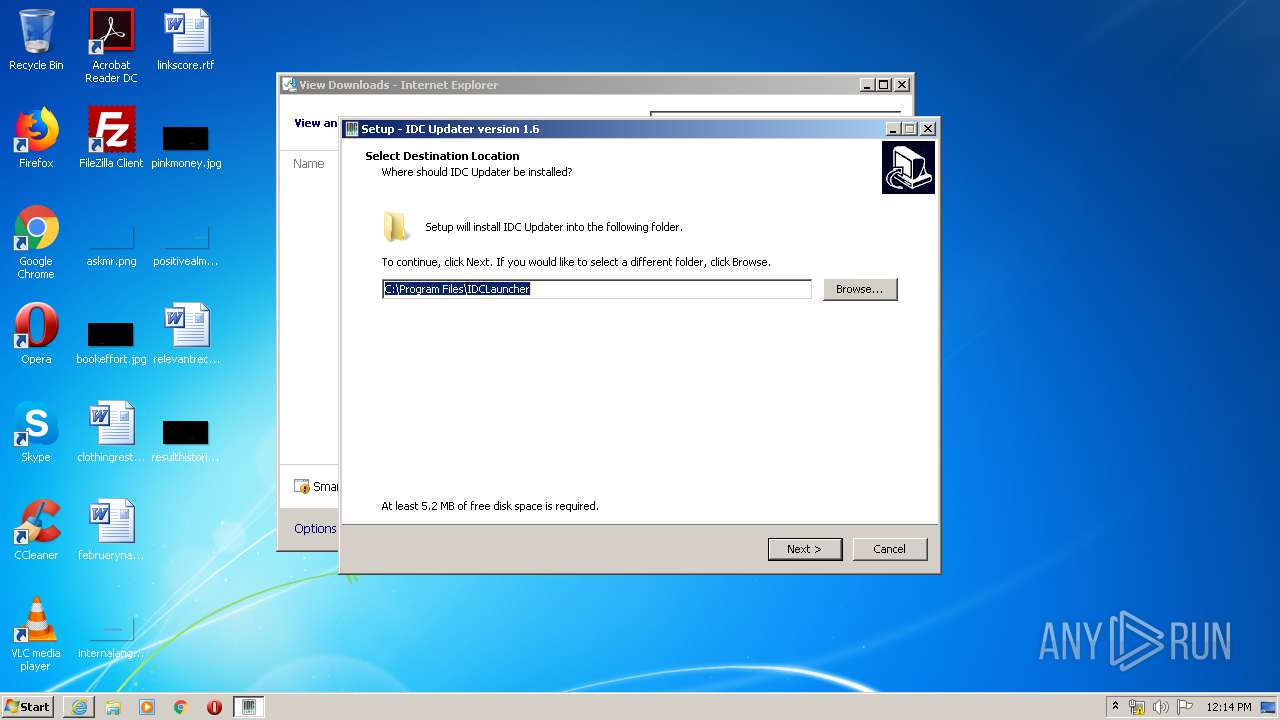Browse for a different install folder
Screen dimensions: 1280x720
point(860,289)
